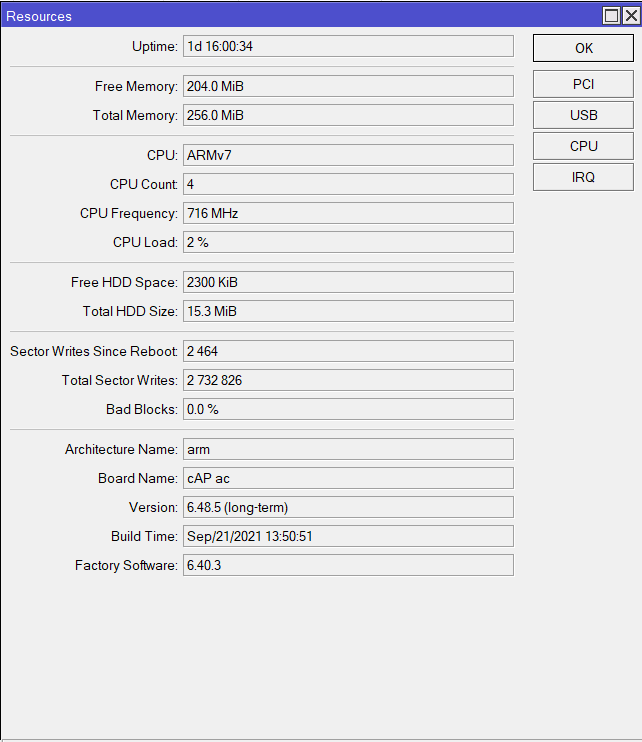Maximize the Resources window
The image size is (642, 742).
611,16
